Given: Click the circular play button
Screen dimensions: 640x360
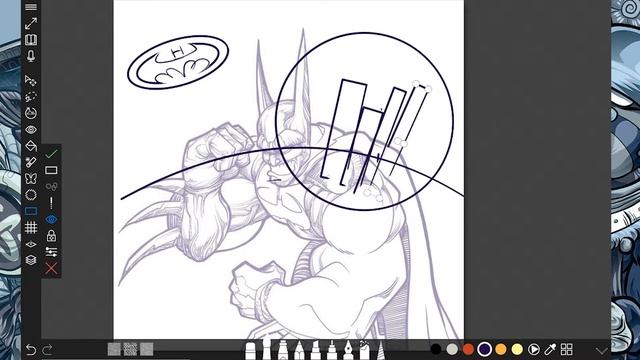Looking at the screenshot, I should [x=533, y=349].
